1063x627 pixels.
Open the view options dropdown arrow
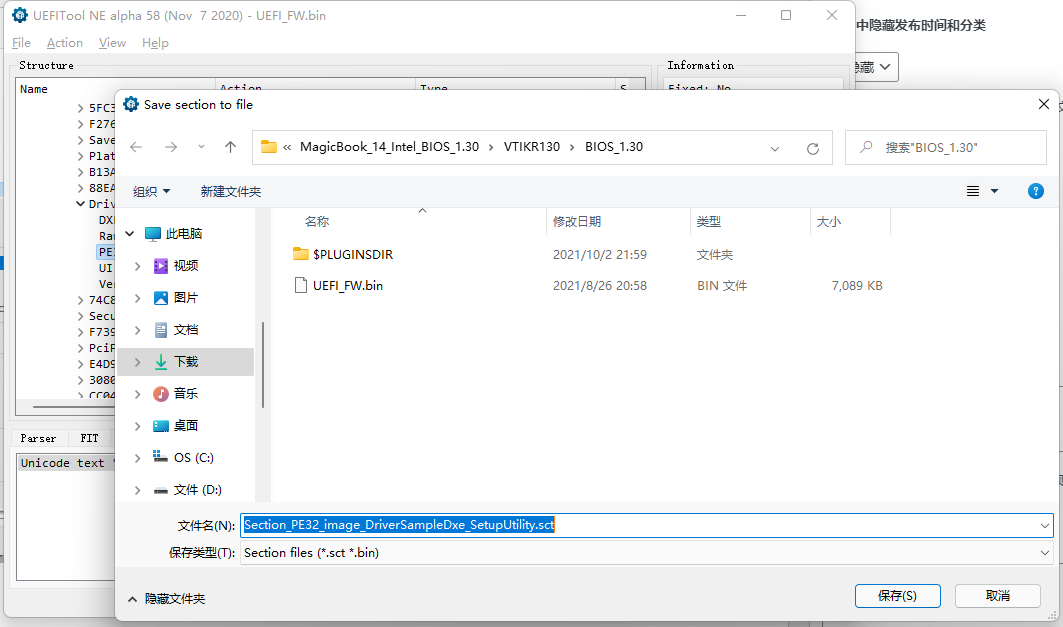point(995,191)
